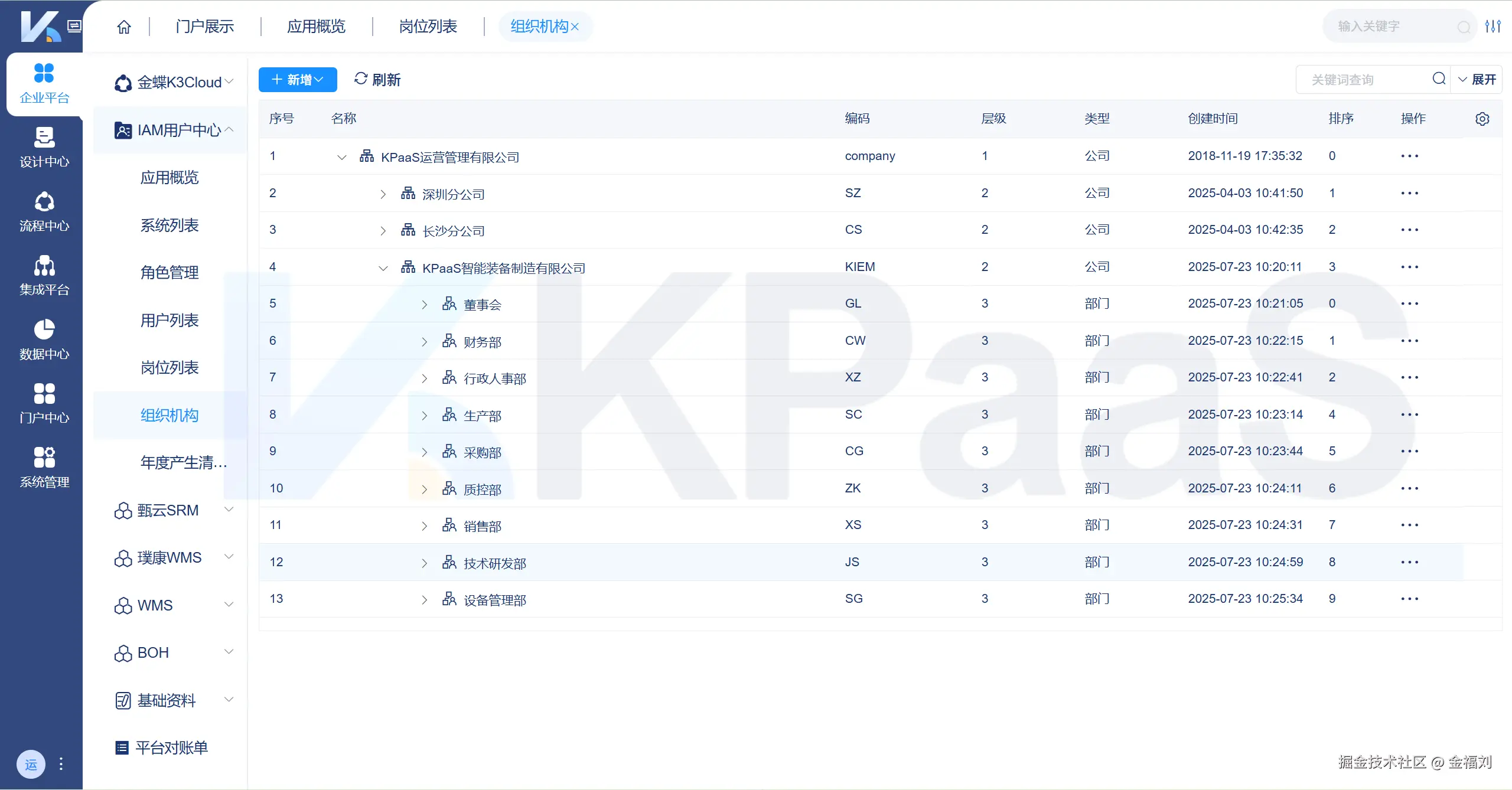Click 展开 to expand search filters
Screen dimensions: 1512x790
[1477, 80]
